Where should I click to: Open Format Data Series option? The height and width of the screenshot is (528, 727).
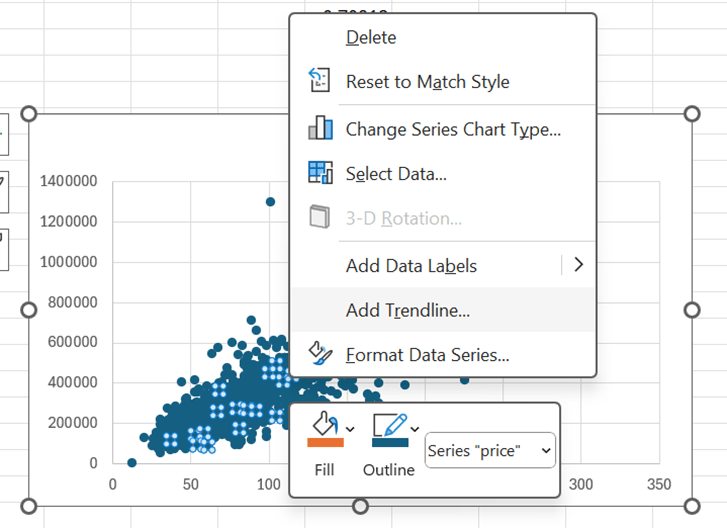click(x=428, y=354)
